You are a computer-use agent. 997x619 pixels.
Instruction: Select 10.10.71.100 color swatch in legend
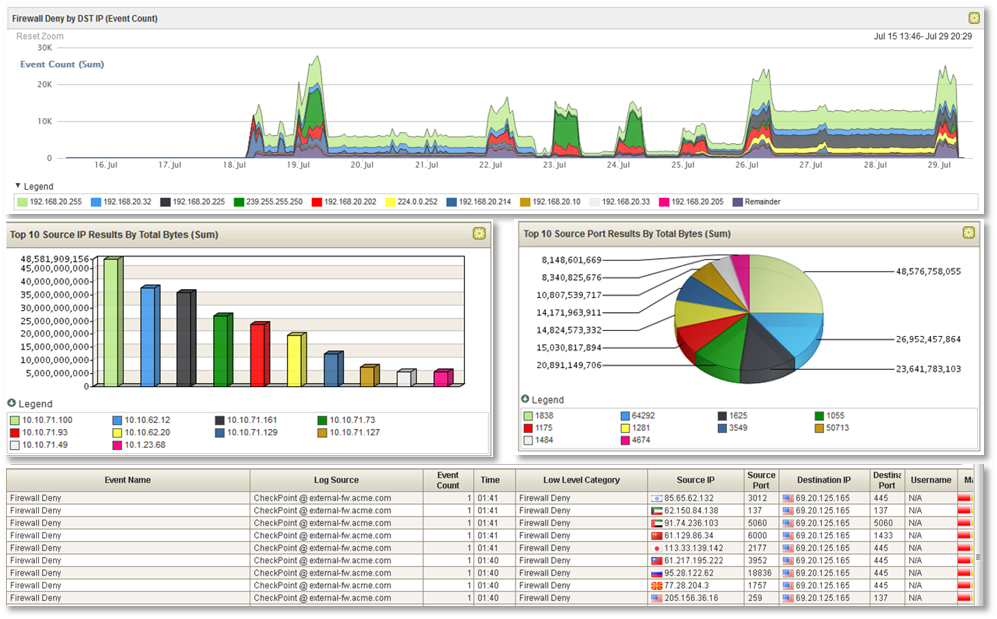[x=15, y=420]
